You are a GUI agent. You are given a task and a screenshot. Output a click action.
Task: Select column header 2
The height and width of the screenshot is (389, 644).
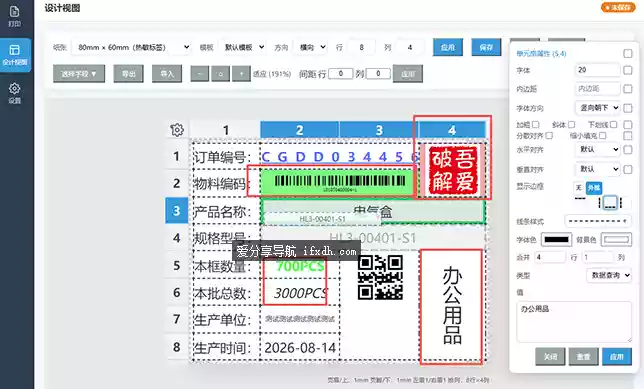coord(299,130)
